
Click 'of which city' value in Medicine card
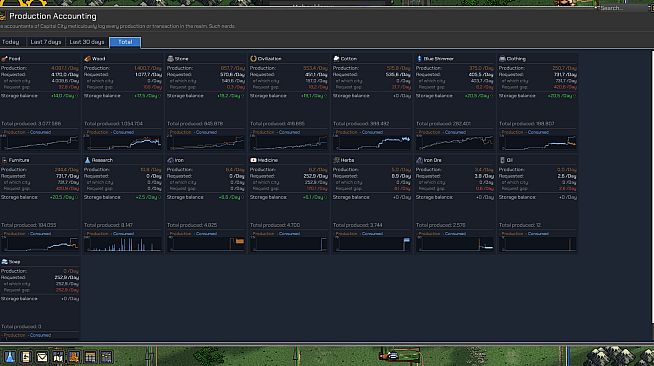316,183
